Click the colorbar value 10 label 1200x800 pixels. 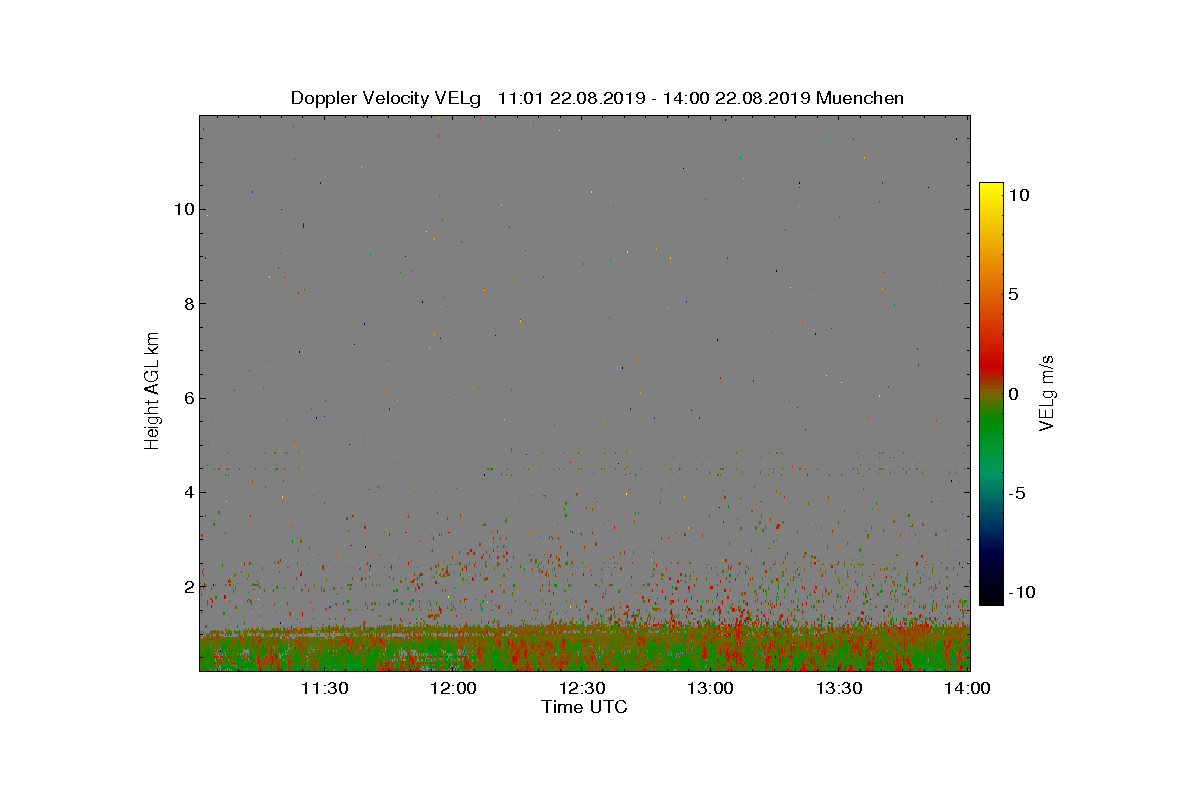coord(1019,196)
